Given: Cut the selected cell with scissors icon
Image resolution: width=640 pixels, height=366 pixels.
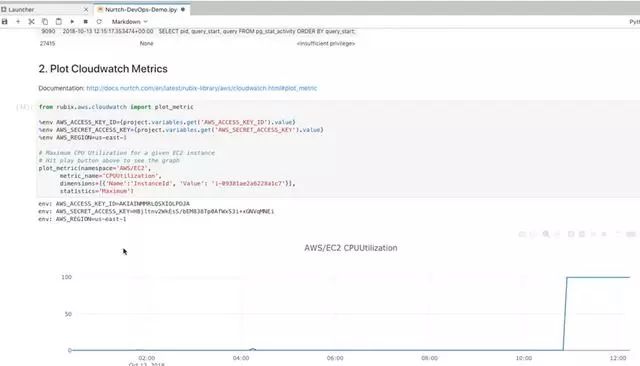Looking at the screenshot, I should 31,22.
